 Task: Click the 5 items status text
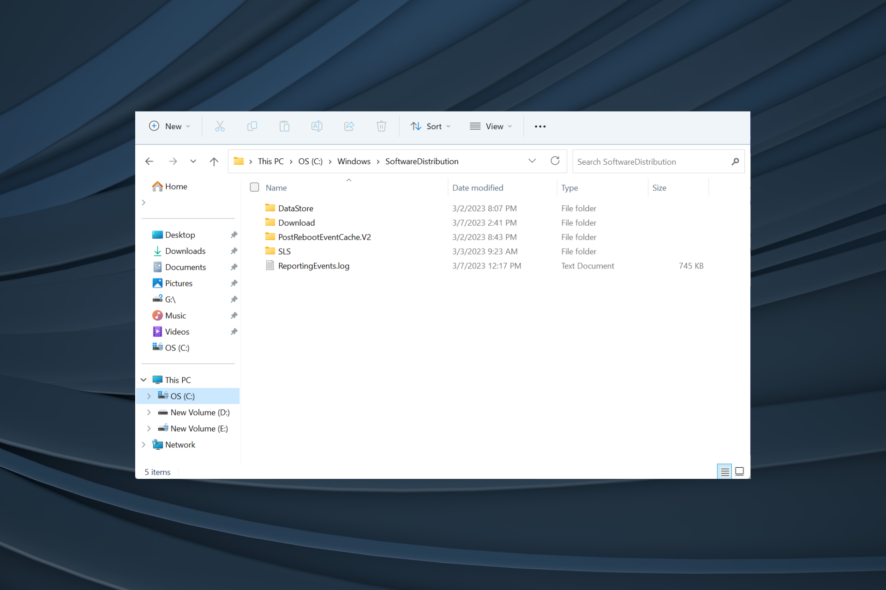tap(158, 472)
